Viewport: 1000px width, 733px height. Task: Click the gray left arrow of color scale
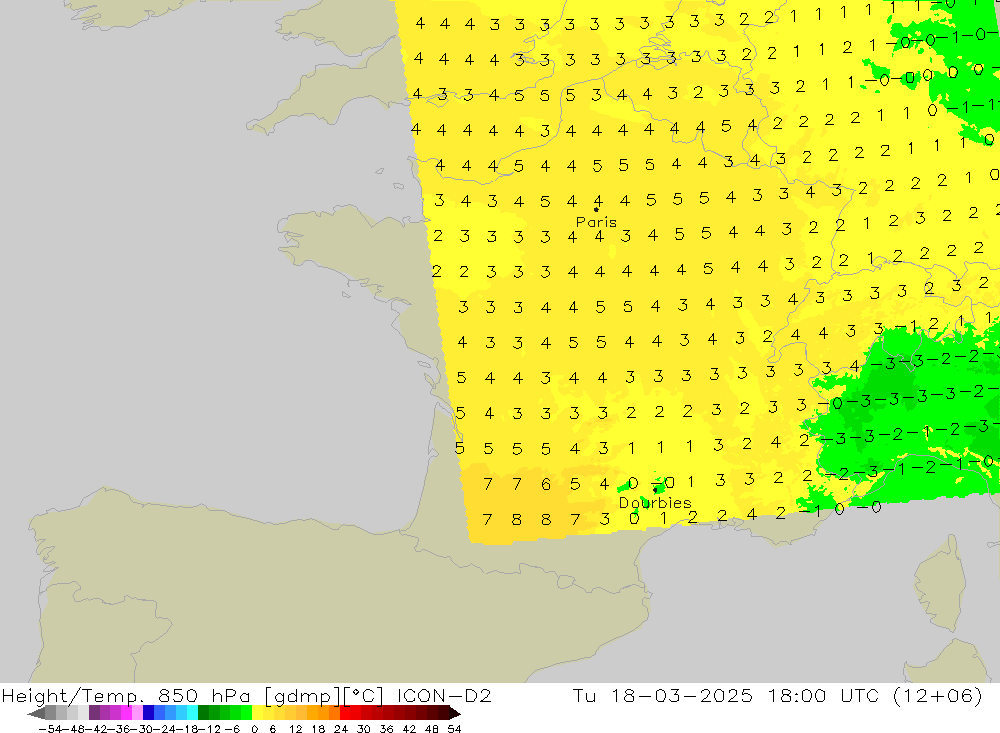(x=37, y=714)
